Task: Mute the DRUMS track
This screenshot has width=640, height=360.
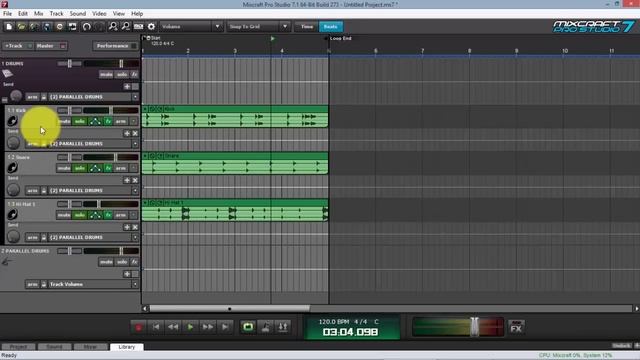Action: 106,75
